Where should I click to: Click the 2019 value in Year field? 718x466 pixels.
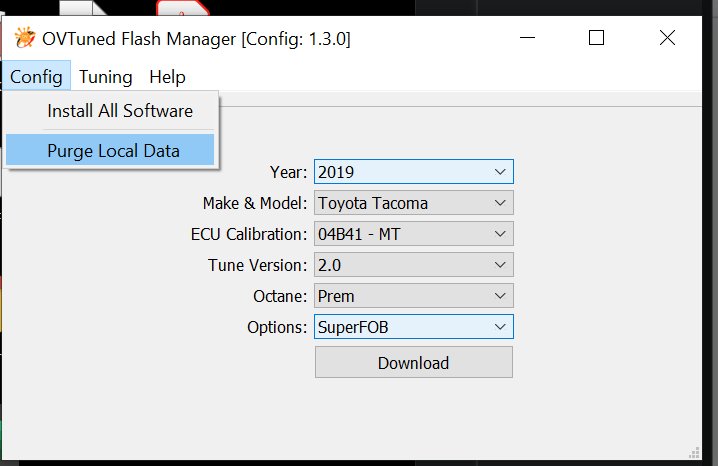click(x=336, y=172)
